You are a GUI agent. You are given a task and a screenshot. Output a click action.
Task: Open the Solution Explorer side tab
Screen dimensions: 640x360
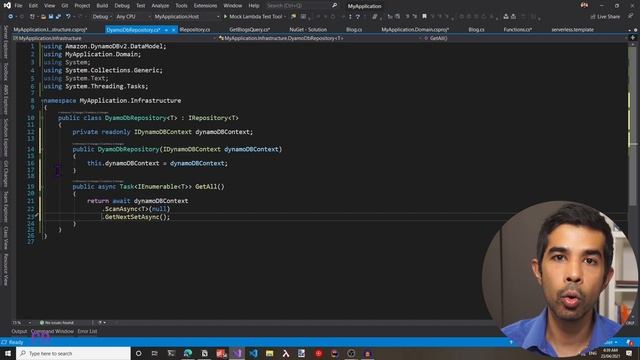(5, 138)
